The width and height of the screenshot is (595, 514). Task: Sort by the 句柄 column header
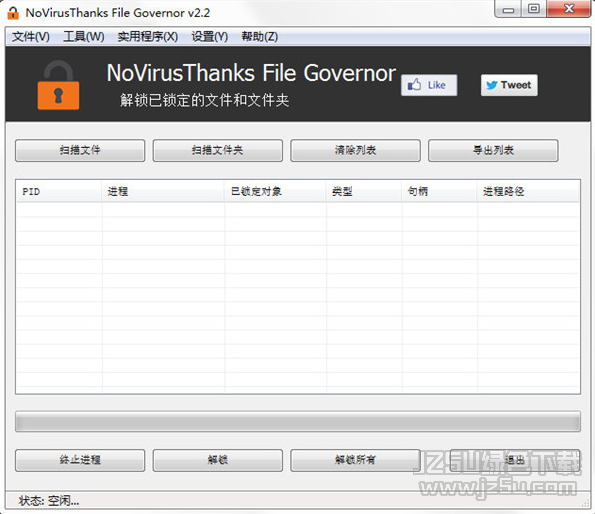pos(440,192)
